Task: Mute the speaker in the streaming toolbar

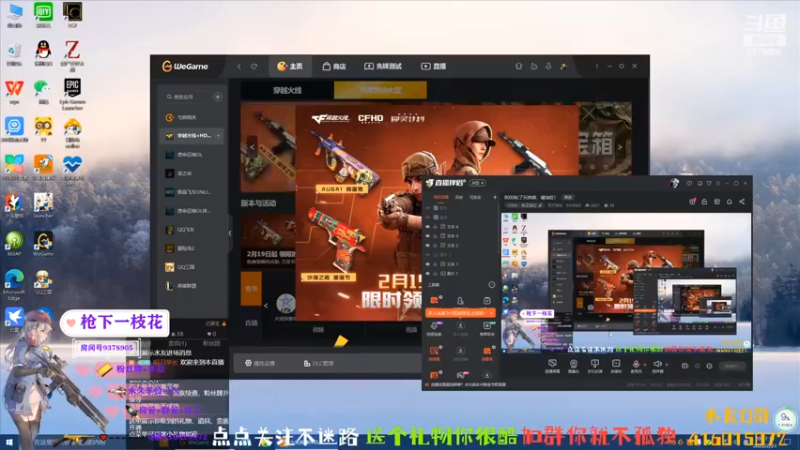Action: (x=658, y=364)
